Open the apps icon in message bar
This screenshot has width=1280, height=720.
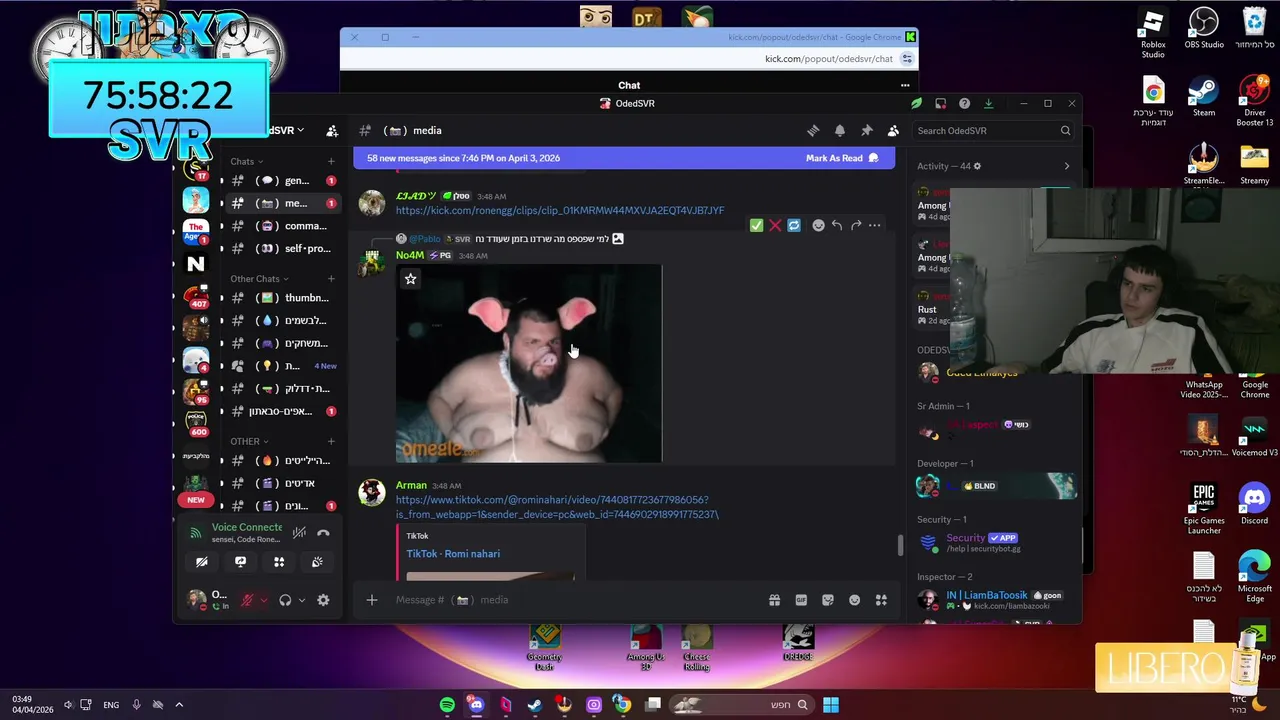[881, 600]
